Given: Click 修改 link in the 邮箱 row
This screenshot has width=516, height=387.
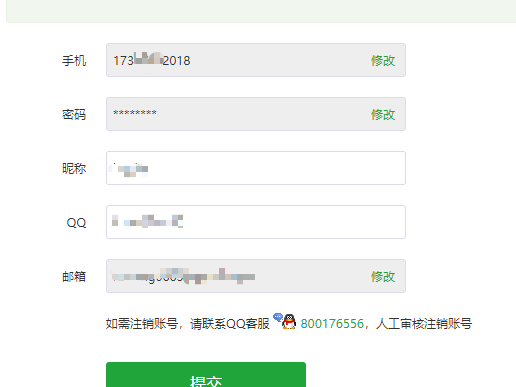Looking at the screenshot, I should pos(383,276).
